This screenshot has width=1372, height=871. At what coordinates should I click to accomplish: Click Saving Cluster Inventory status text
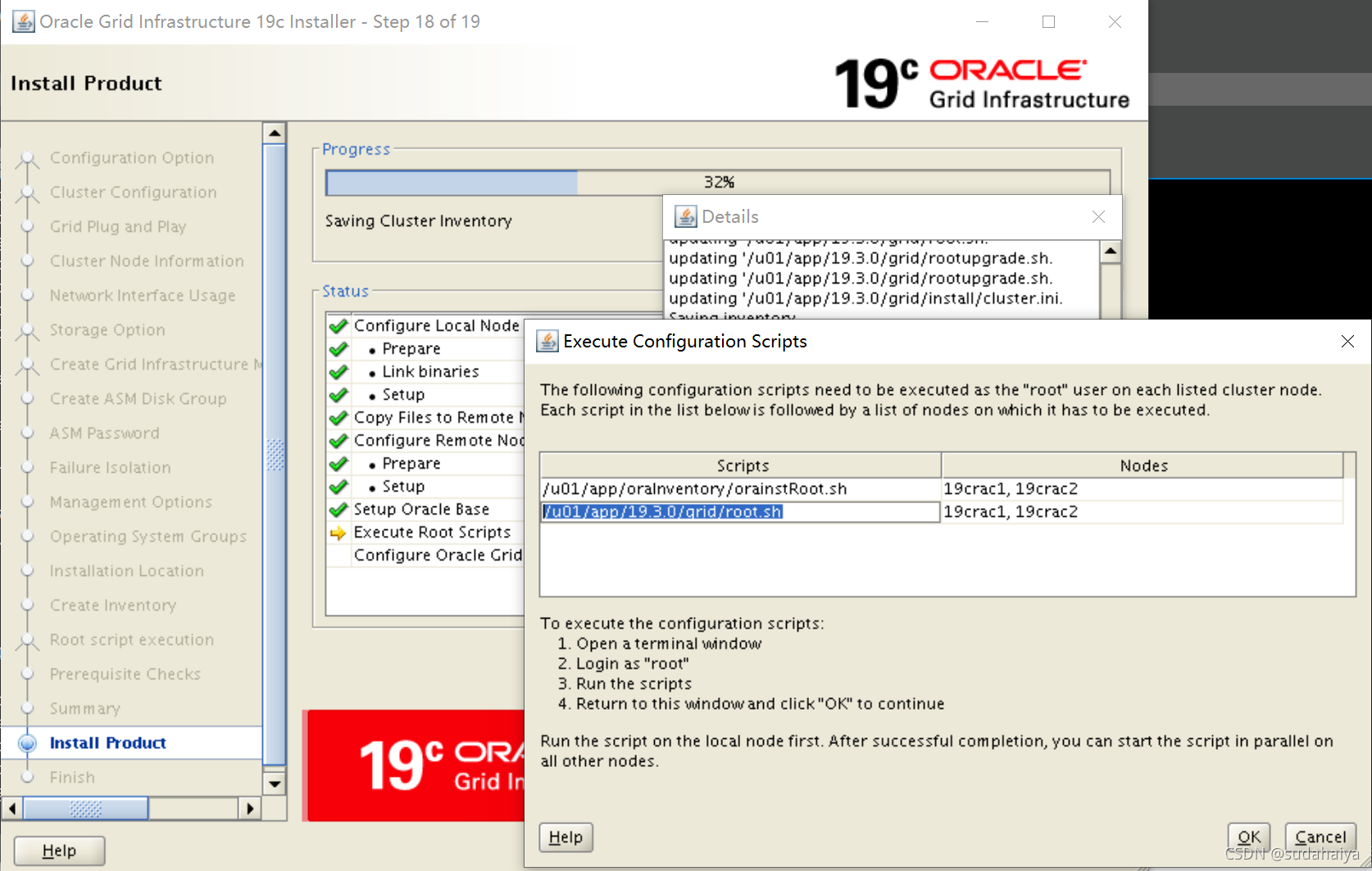[x=418, y=220]
